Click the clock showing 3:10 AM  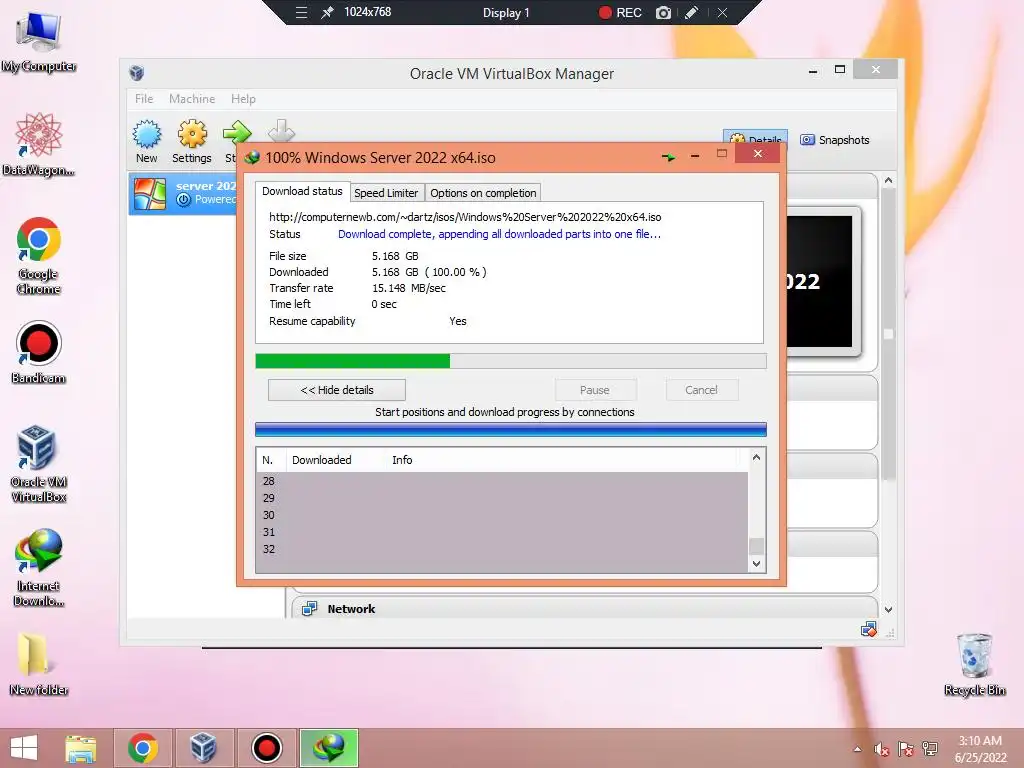(980, 741)
